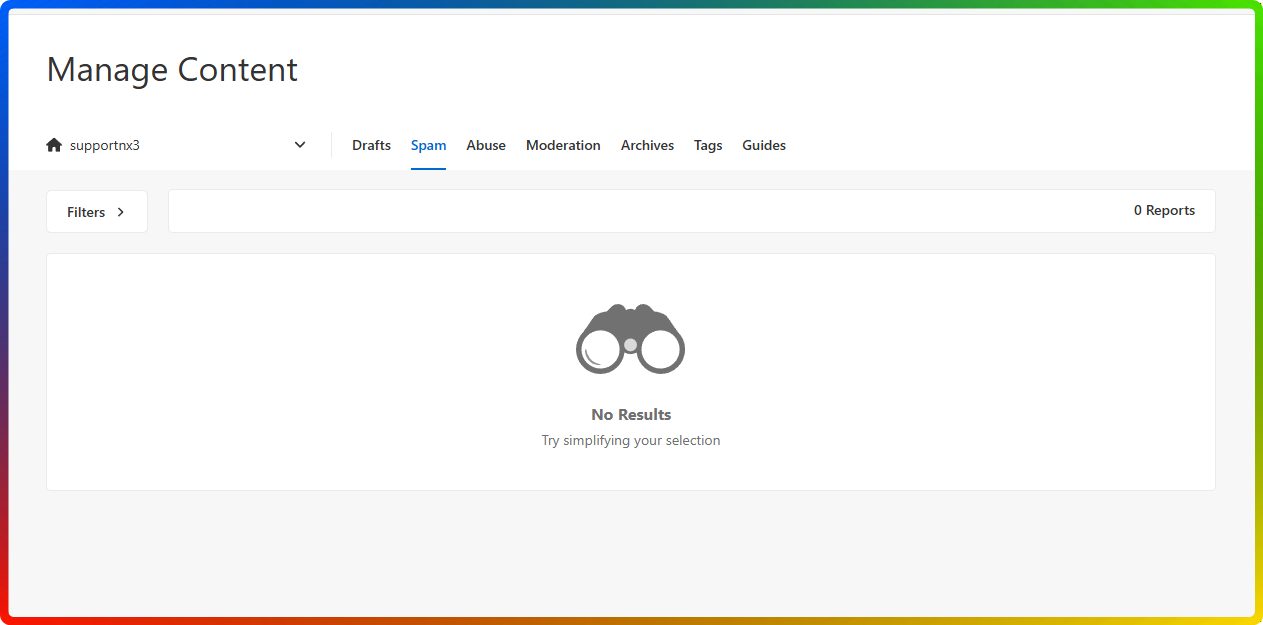Click the divider between selector and Drafts

click(331, 145)
